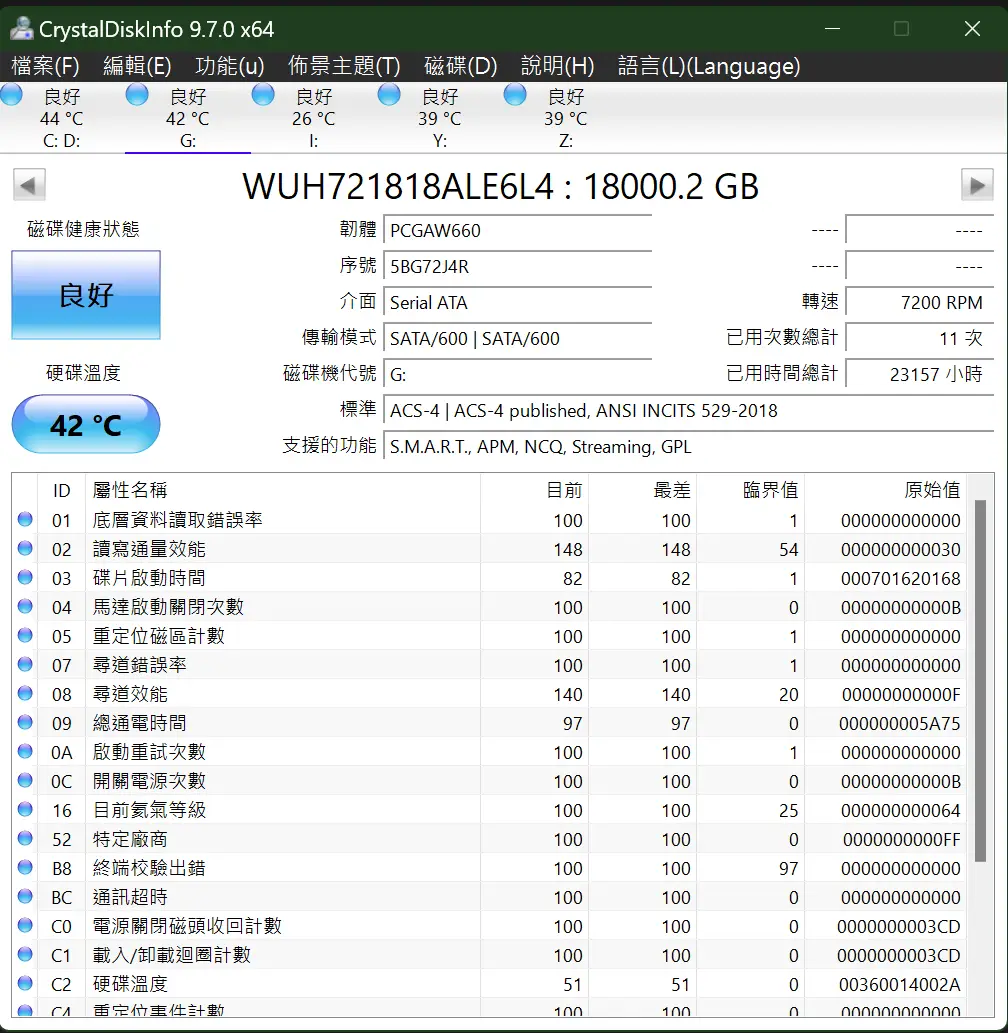The height and width of the screenshot is (1033, 1008).
Task: Click the status orb of row C2
Action: [x=25, y=983]
